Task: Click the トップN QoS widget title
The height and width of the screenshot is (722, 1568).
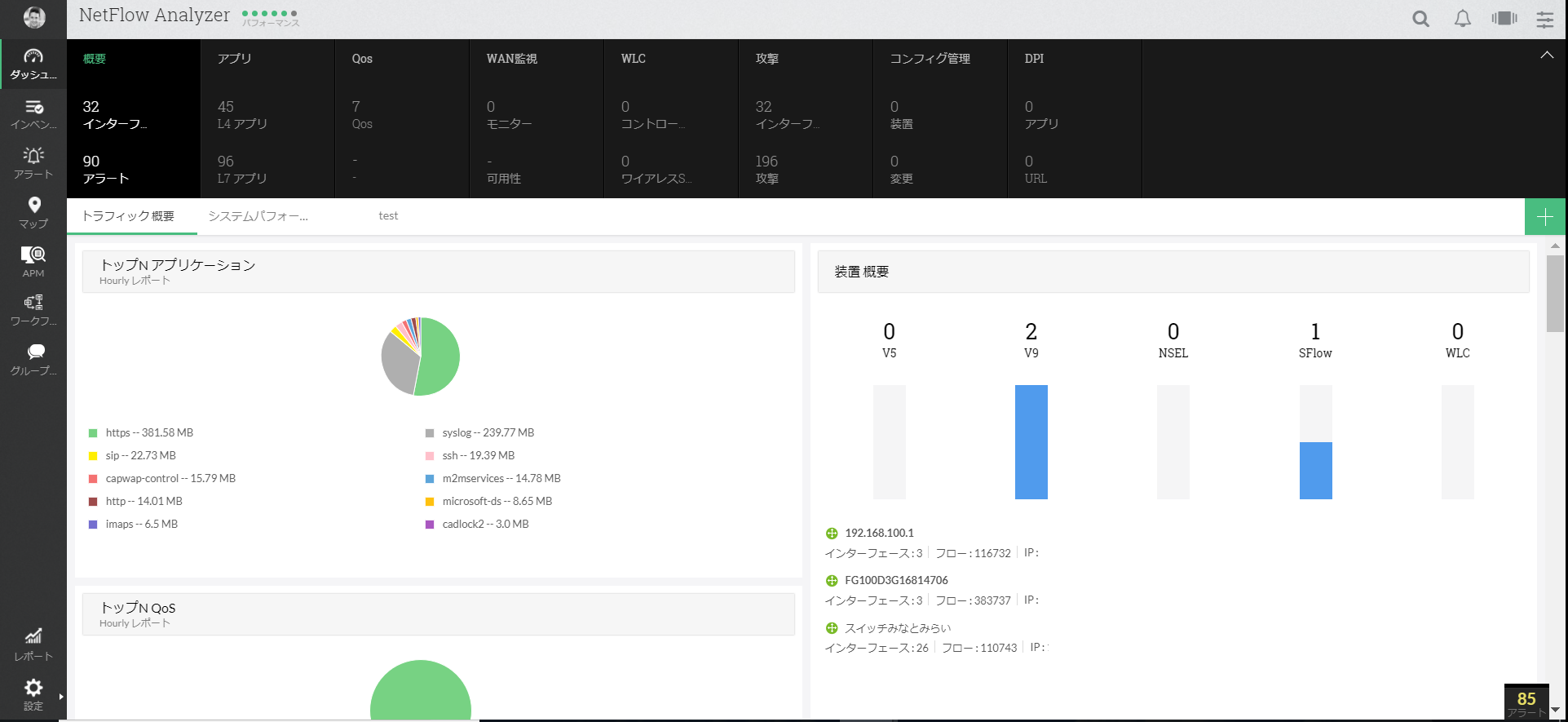Action: pos(138,608)
